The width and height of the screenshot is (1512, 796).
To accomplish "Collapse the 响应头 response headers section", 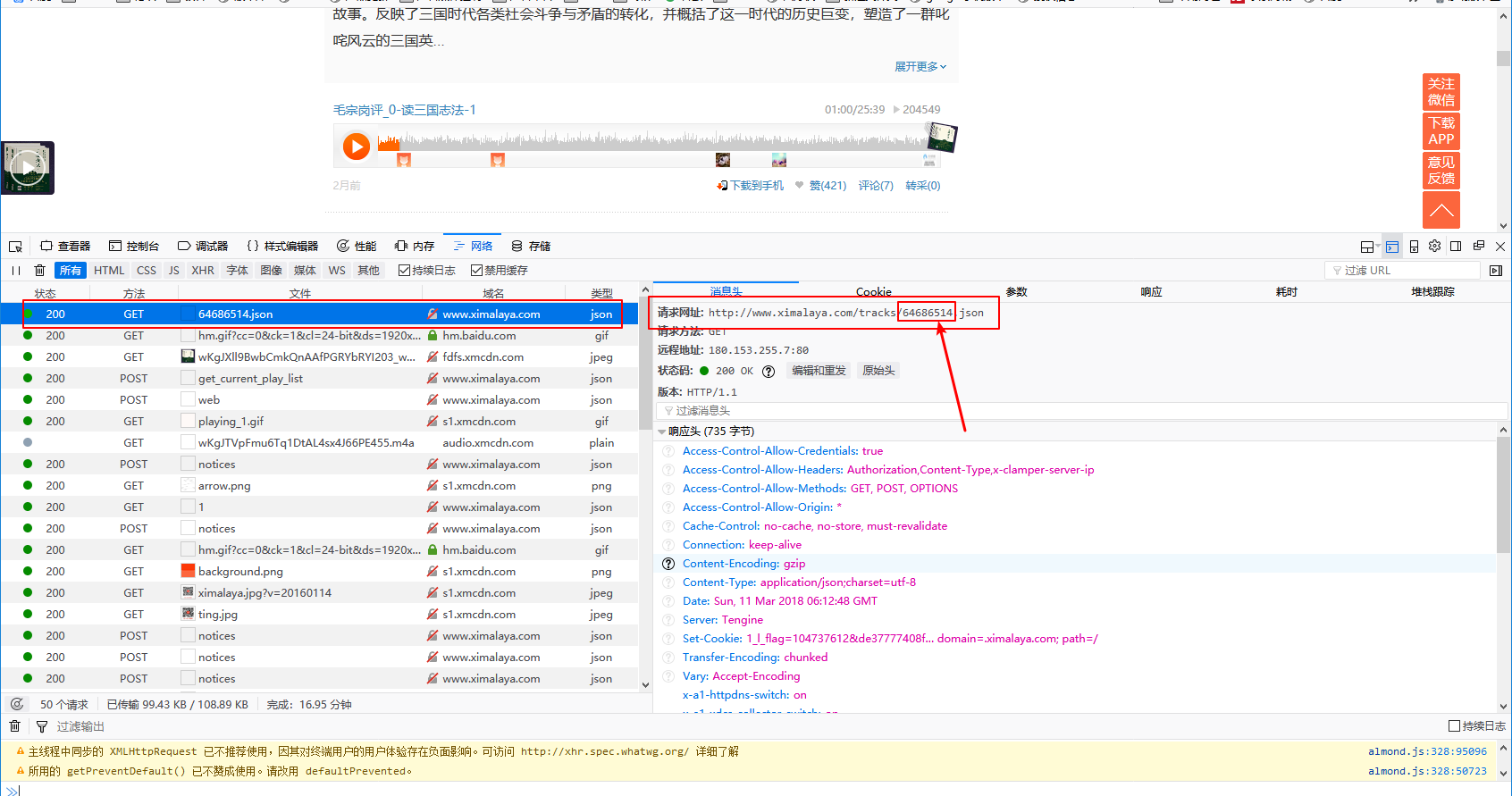I will (x=662, y=432).
